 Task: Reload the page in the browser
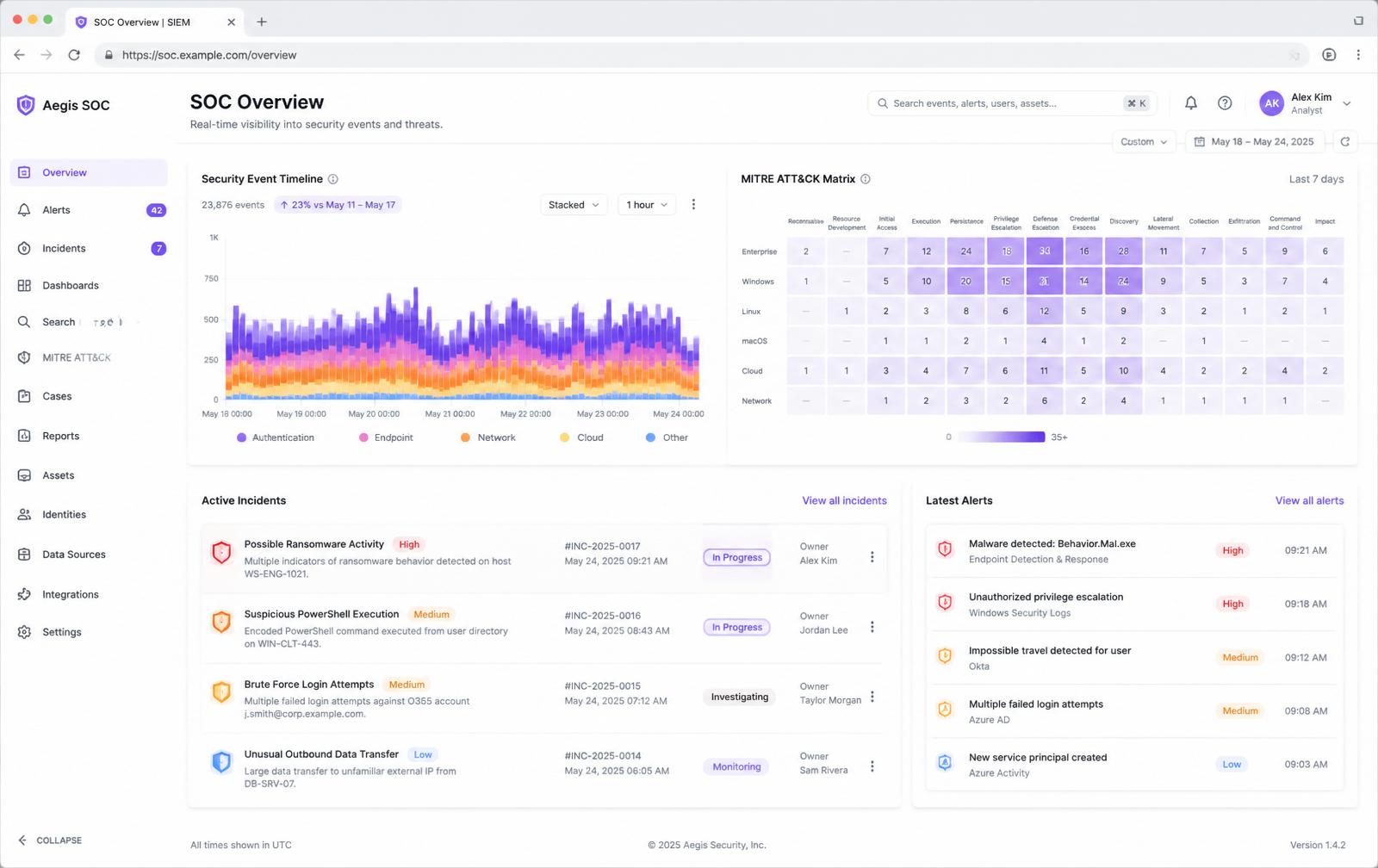click(74, 55)
